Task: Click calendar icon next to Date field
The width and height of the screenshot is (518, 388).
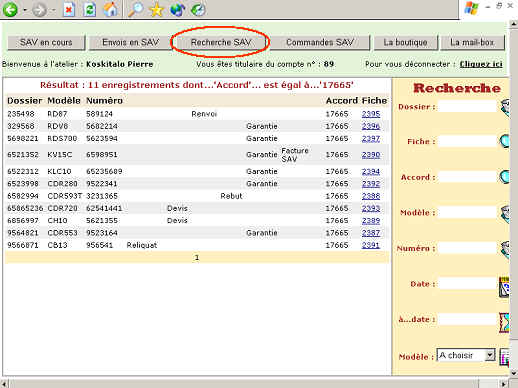Action: 504,287
